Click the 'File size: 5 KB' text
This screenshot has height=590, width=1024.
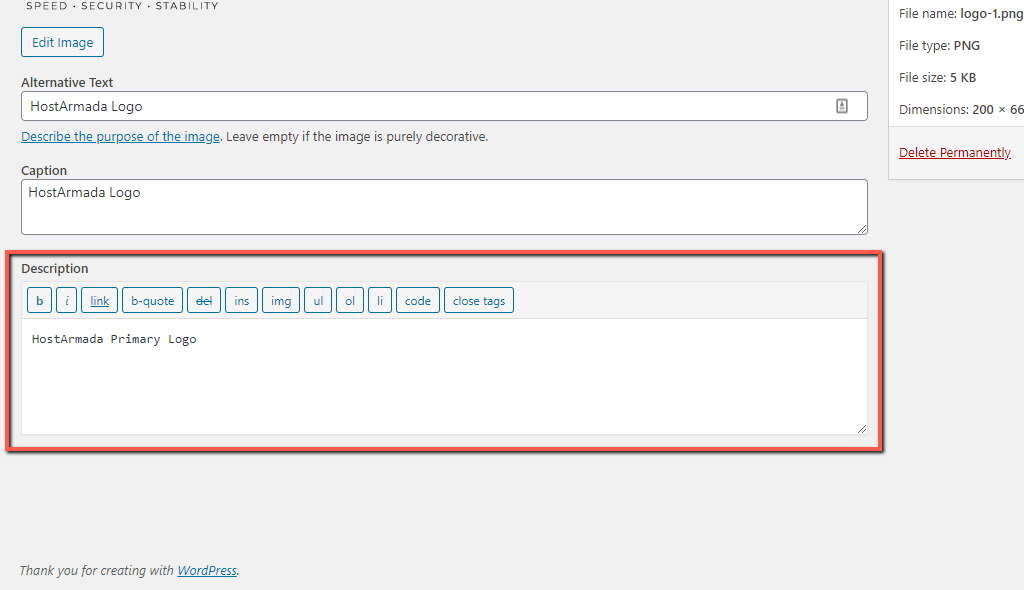(x=937, y=78)
